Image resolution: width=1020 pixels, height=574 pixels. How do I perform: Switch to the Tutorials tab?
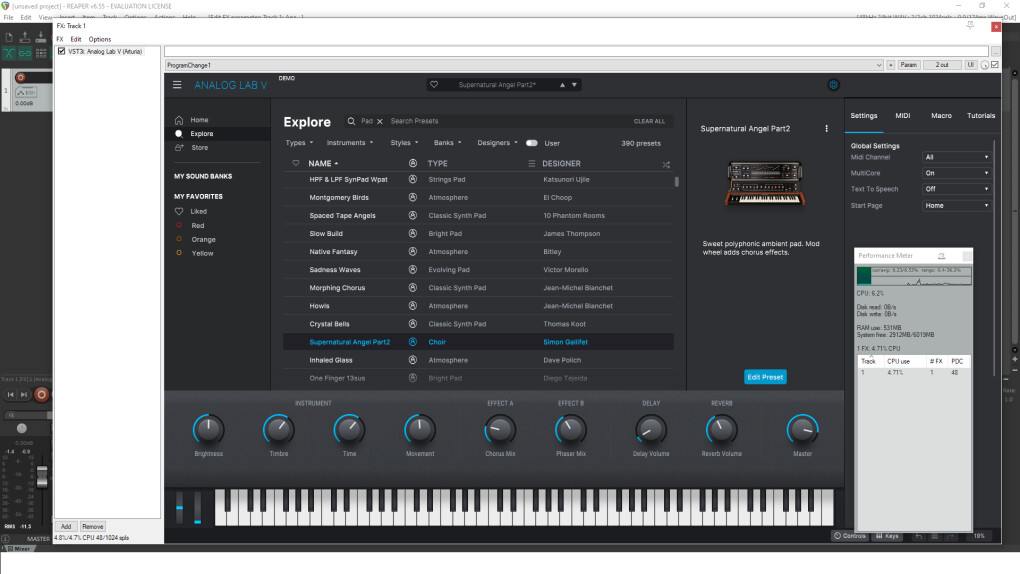tap(981, 116)
